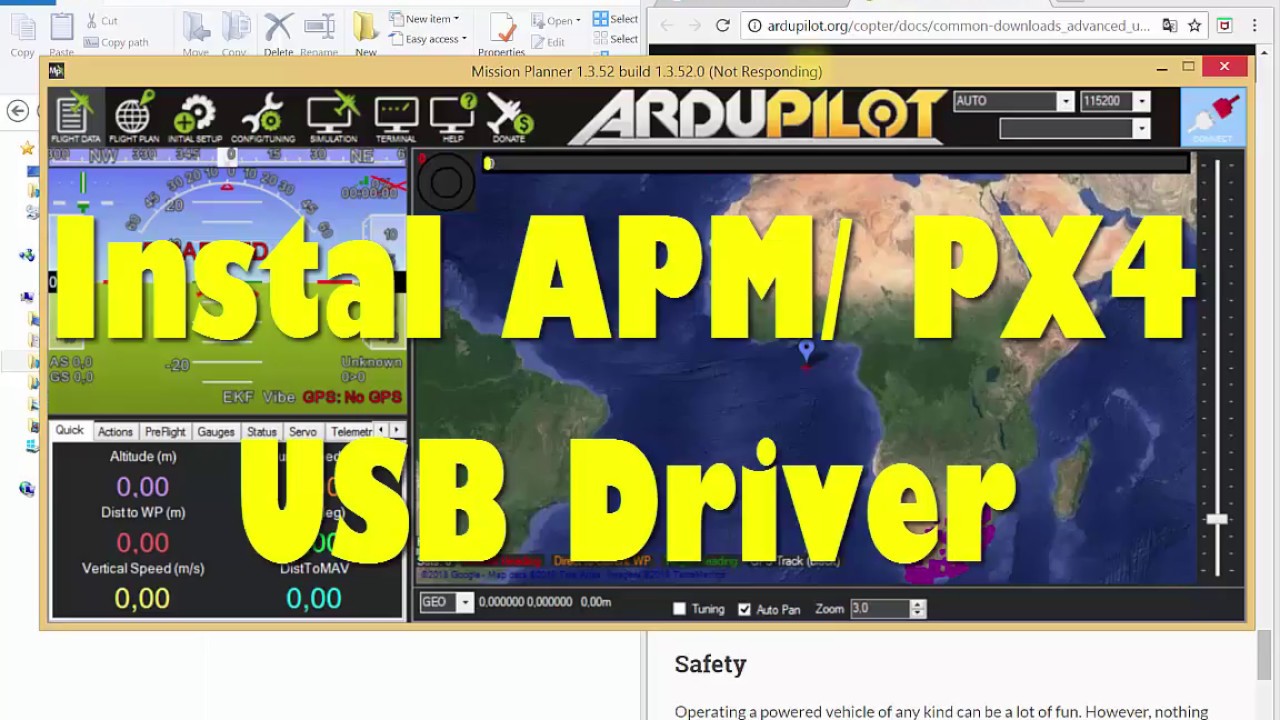Expand the Open dropdown in Explorer ribbon
Image resolution: width=1280 pixels, height=720 pixels.
[x=578, y=20]
